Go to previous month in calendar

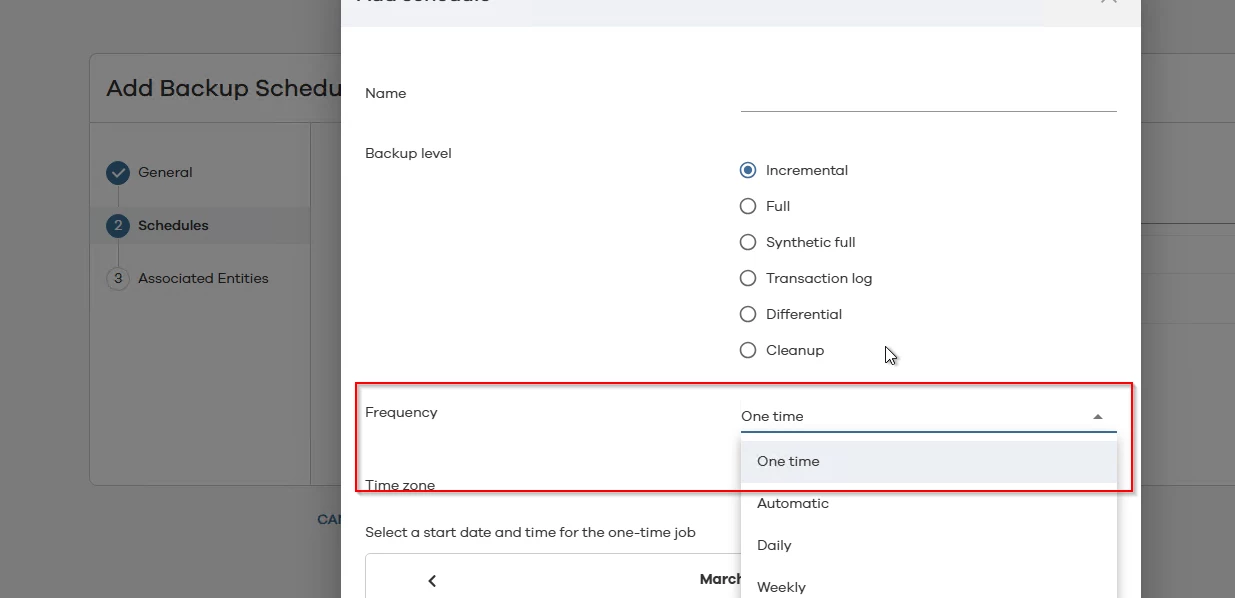432,581
